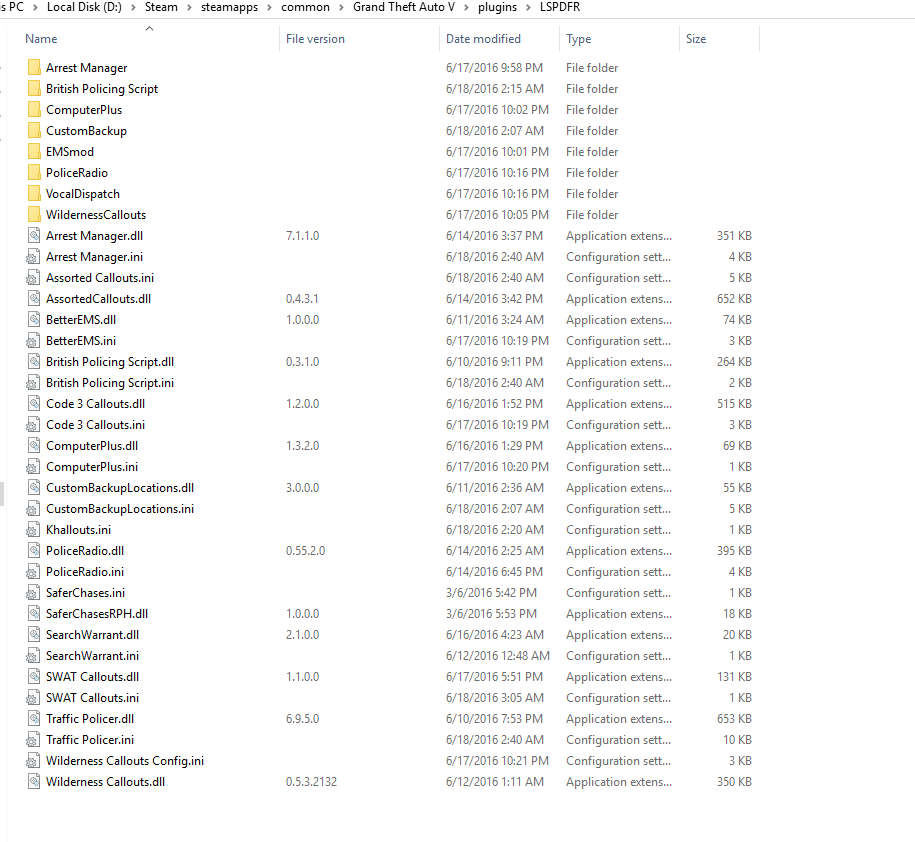
Task: Click the EMSmod folder icon
Action: [34, 152]
